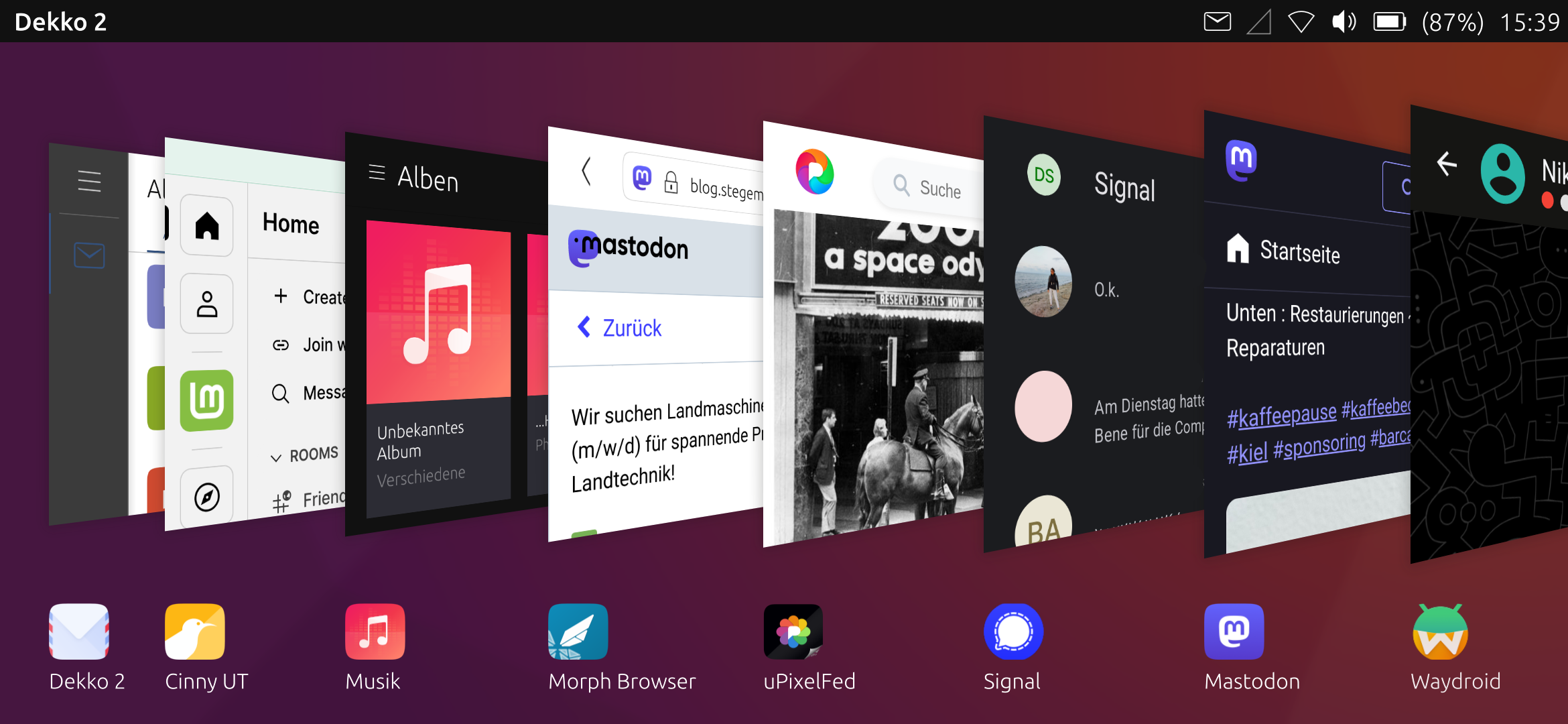Open the Startseite tab in Mastodon

point(1283,251)
